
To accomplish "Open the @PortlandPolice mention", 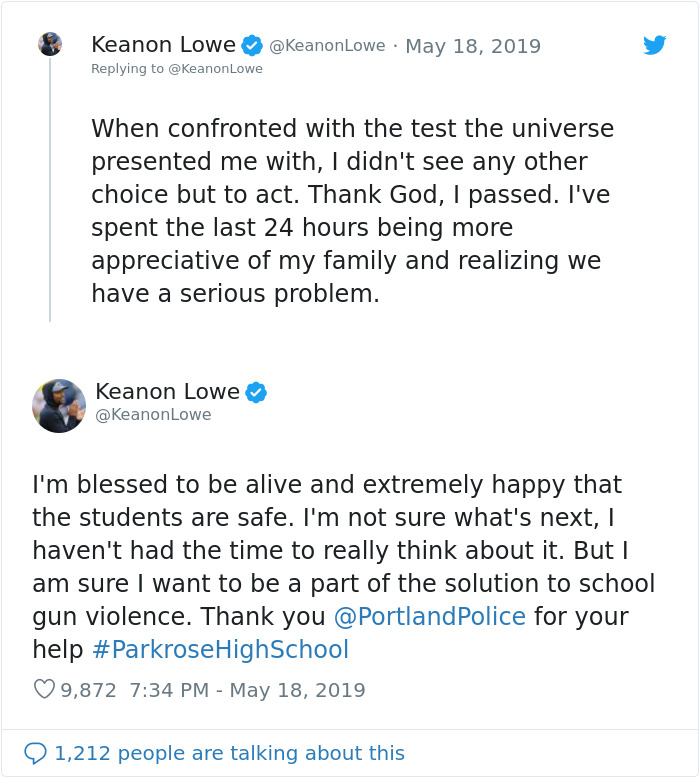I will point(429,616).
